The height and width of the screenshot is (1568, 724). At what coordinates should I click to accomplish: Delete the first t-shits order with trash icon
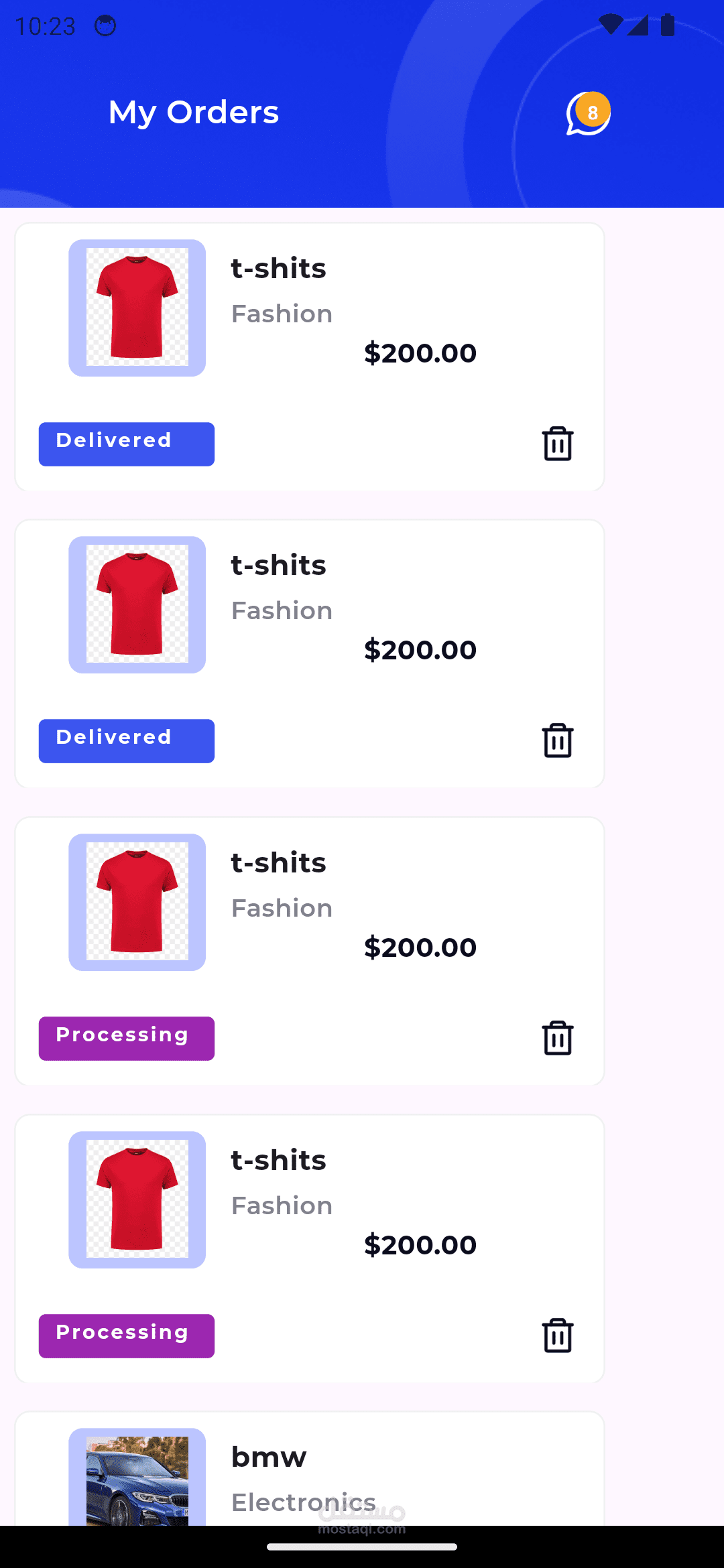[x=557, y=444]
